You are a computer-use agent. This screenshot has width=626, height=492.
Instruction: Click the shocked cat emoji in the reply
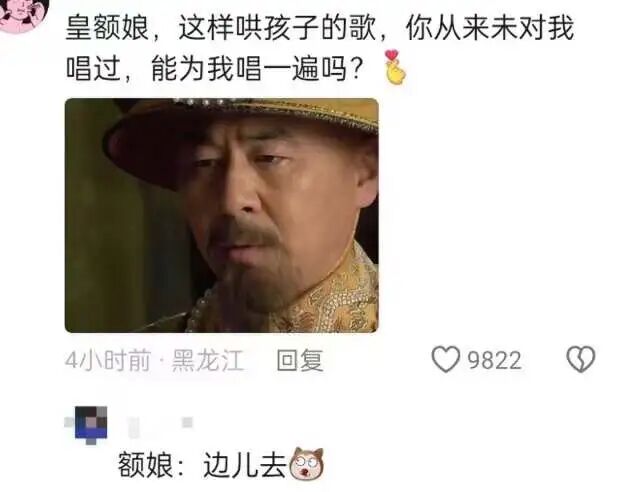306,463
